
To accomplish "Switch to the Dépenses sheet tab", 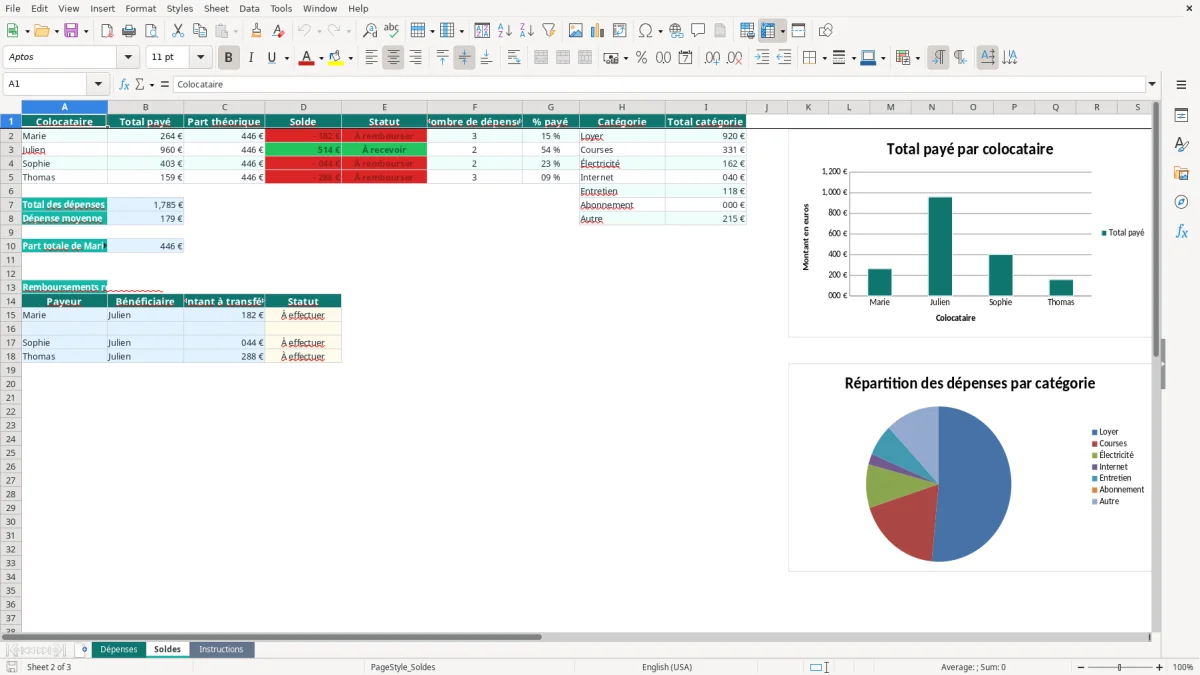I will click(118, 650).
